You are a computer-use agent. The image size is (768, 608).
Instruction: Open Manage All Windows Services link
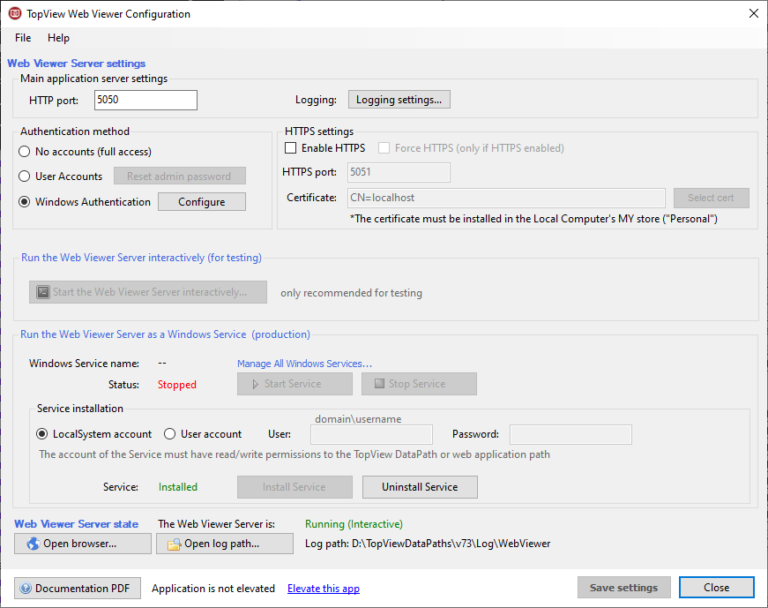pos(304,364)
